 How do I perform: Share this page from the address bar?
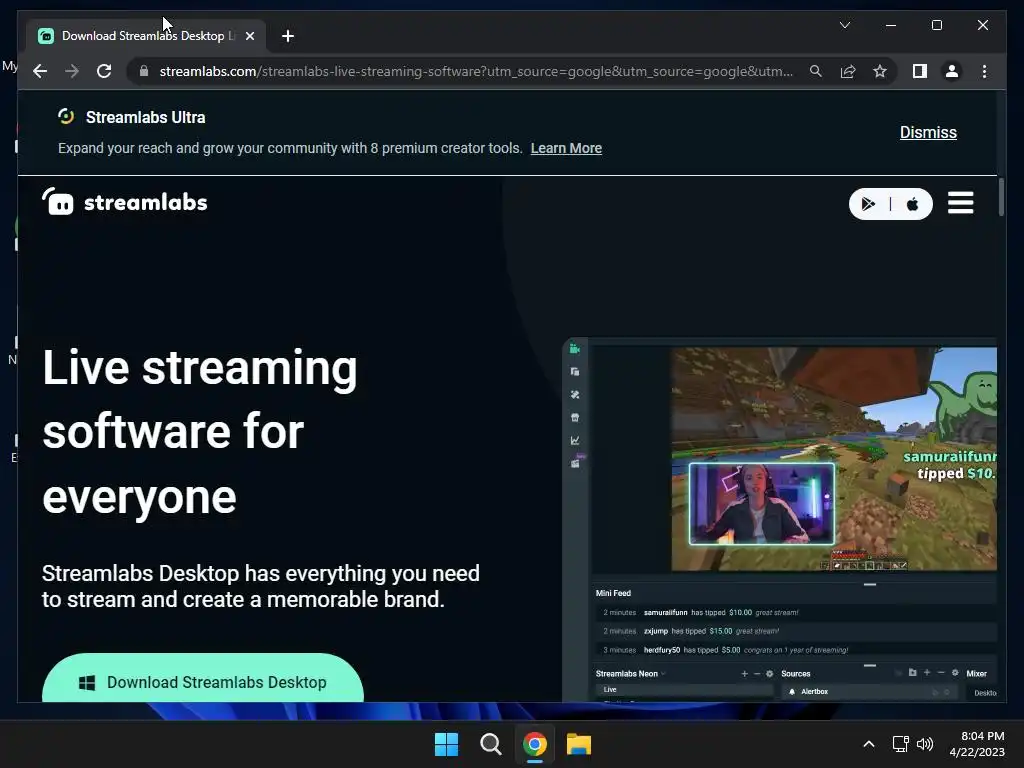point(848,71)
